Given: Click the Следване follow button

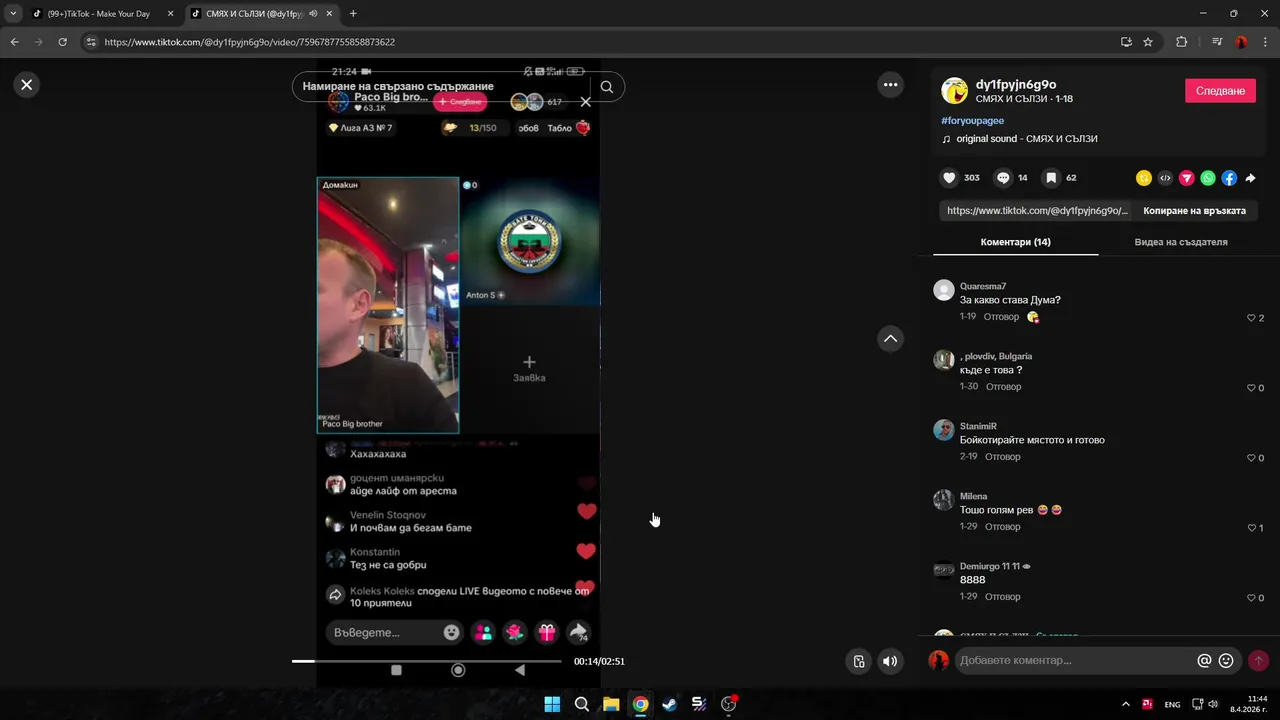Looking at the screenshot, I should (1220, 91).
